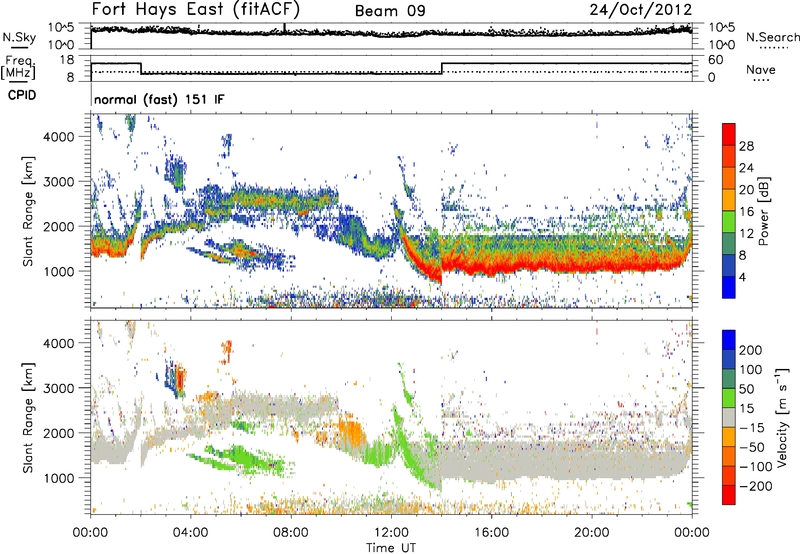Click the '200' tick on Velocity colorbar

click(751, 350)
